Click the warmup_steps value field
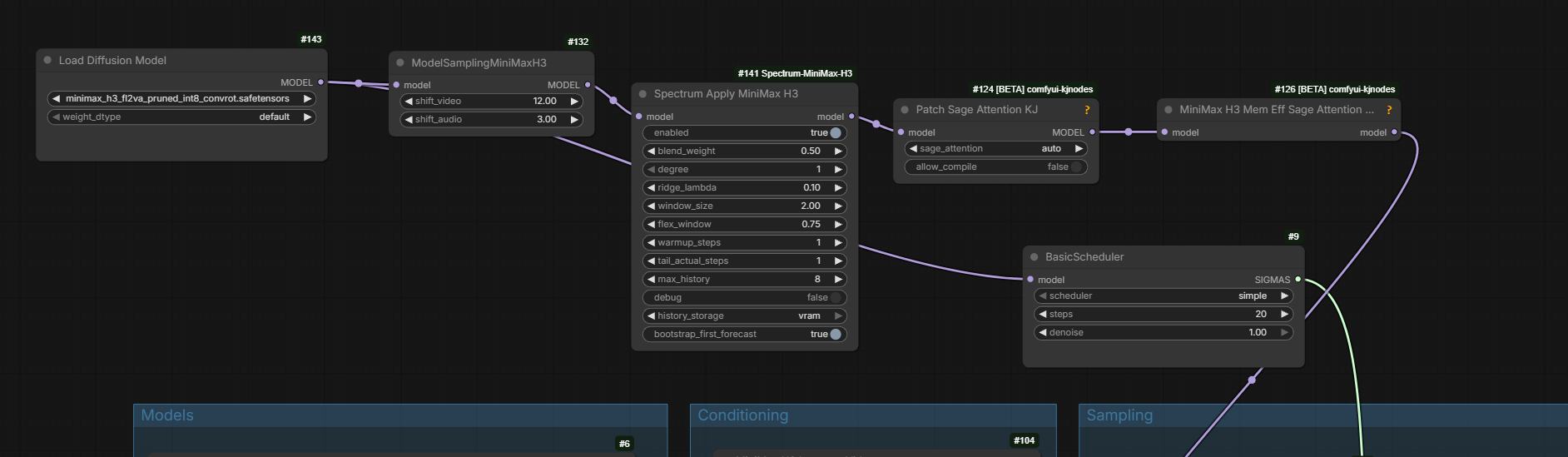1568x457 pixels. (x=745, y=242)
